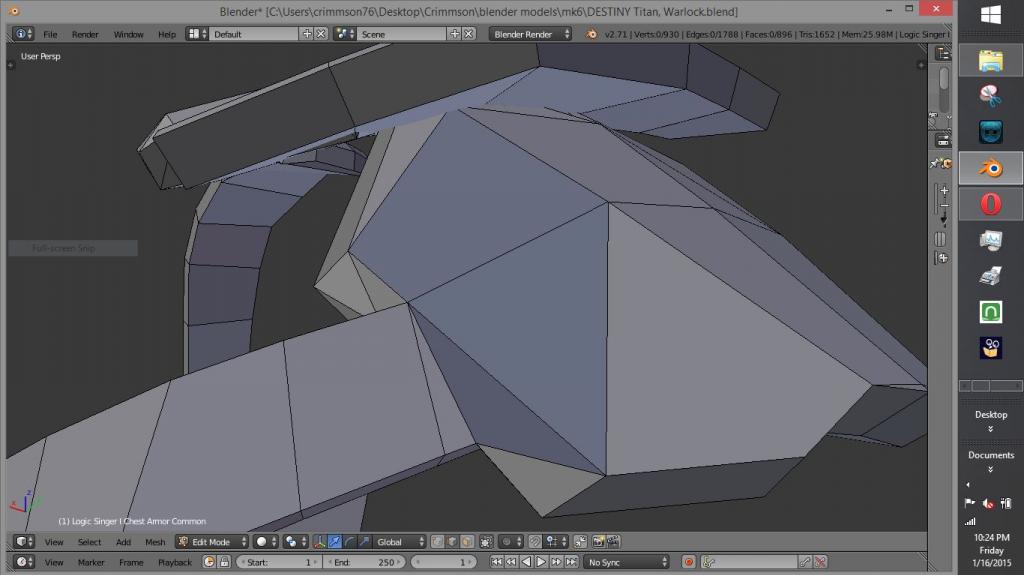Open the File menu
Image resolution: width=1024 pixels, height=575 pixels.
[50, 34]
